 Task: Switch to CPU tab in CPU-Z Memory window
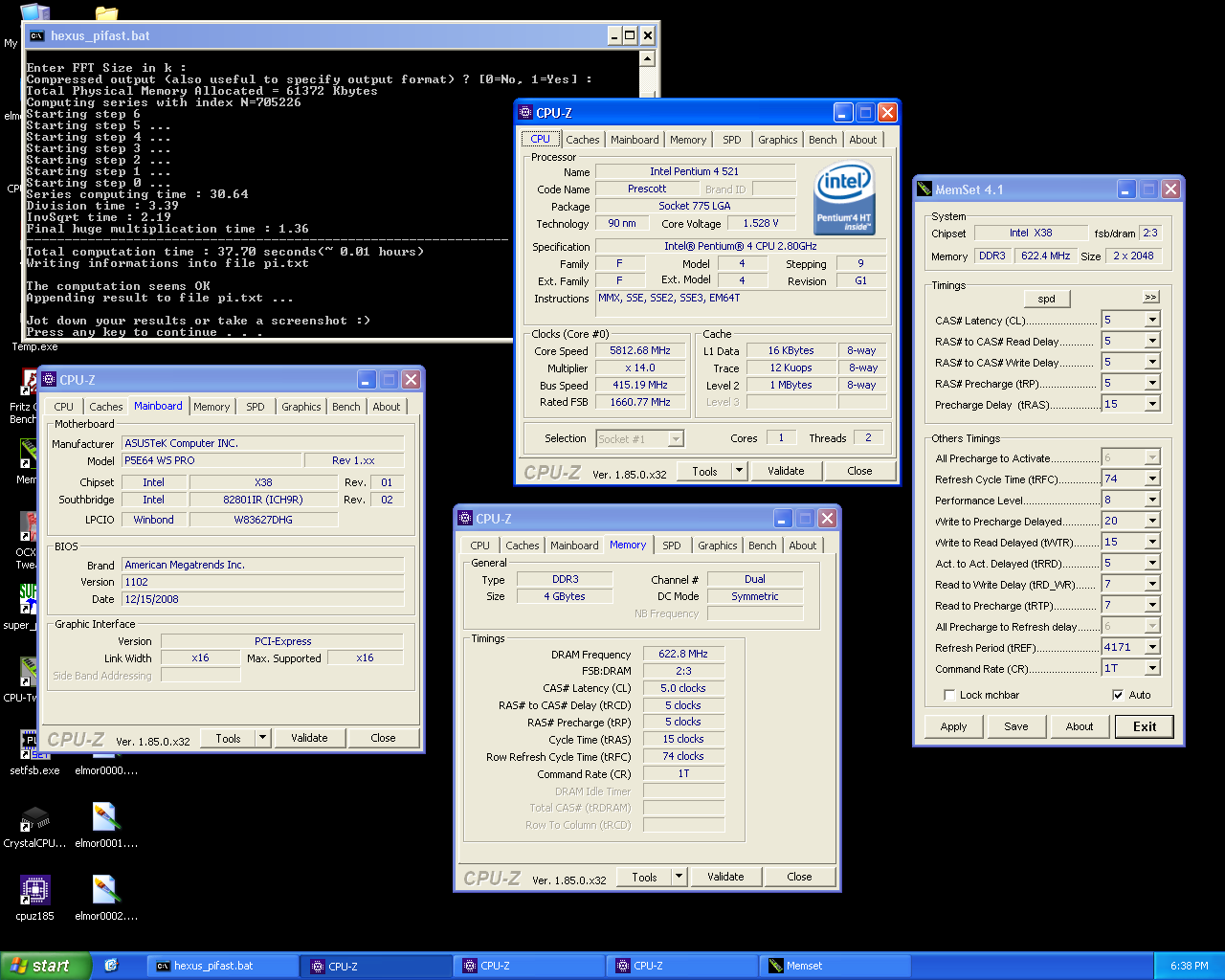pos(480,546)
